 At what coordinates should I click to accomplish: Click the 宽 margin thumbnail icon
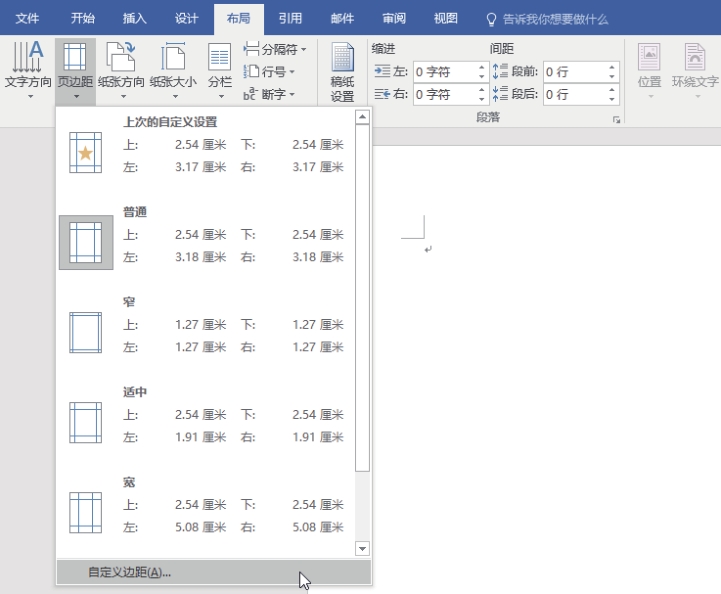tap(86, 513)
